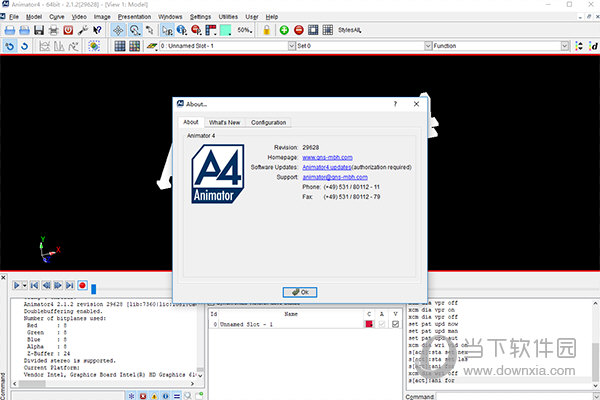The width and height of the screenshot is (600, 400).
Task: Click the pointer pick P tool
Action: click(x=167, y=30)
